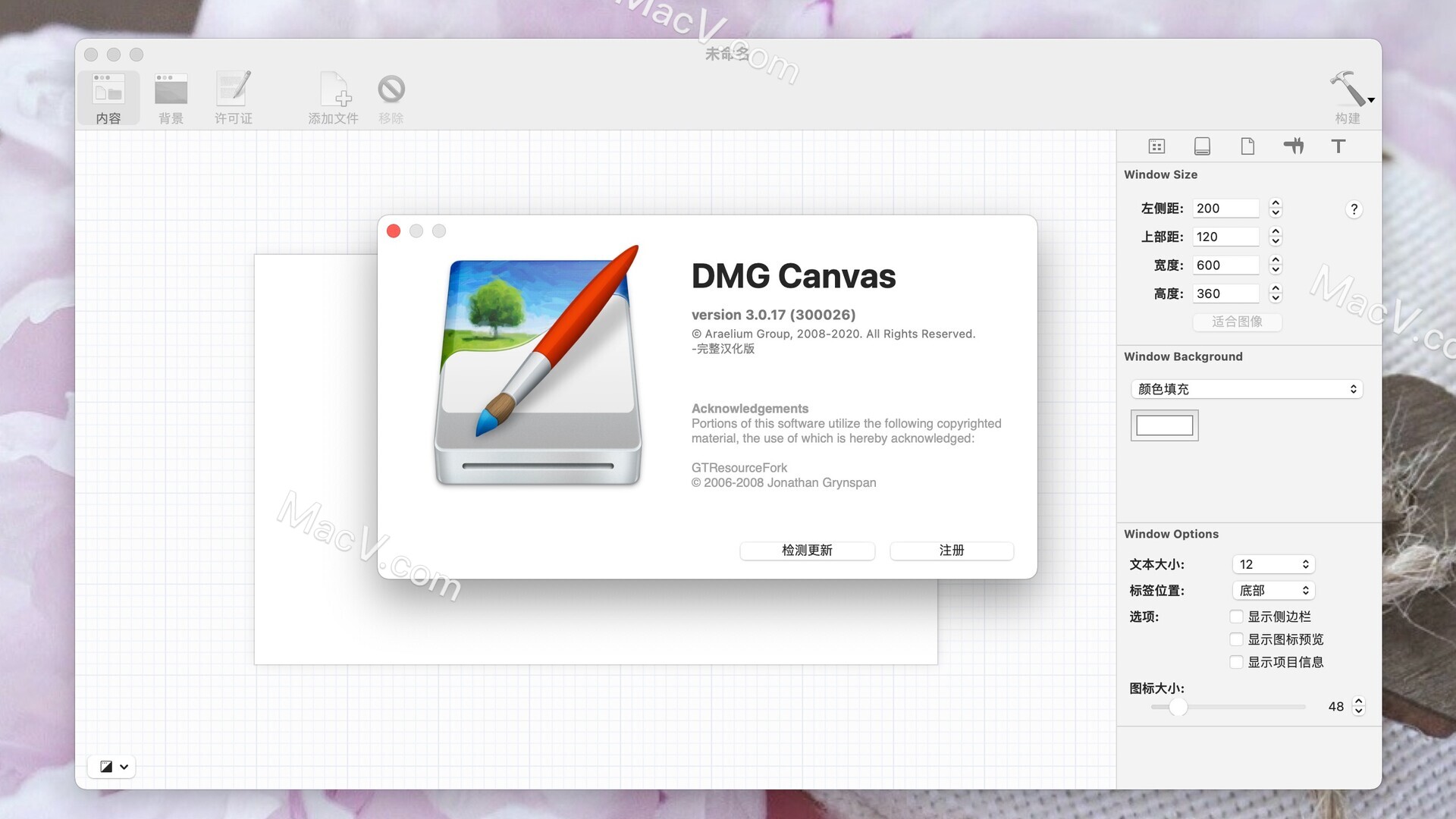1456x819 pixels.
Task: Open the canvas appearance dropdown at bottom left
Action: 111,767
